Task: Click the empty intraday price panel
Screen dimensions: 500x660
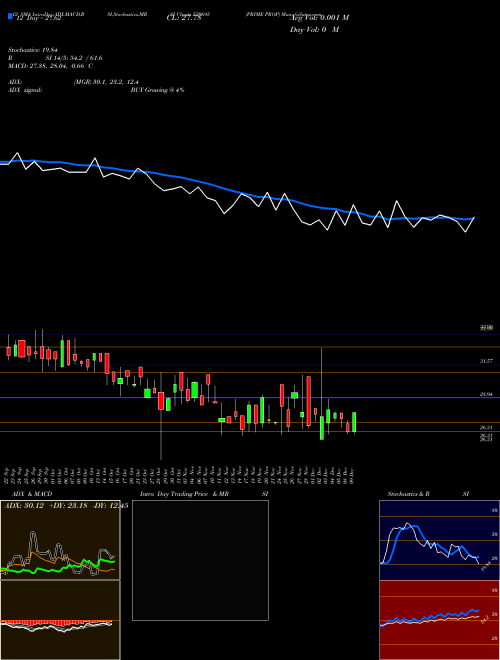Action: (200, 560)
